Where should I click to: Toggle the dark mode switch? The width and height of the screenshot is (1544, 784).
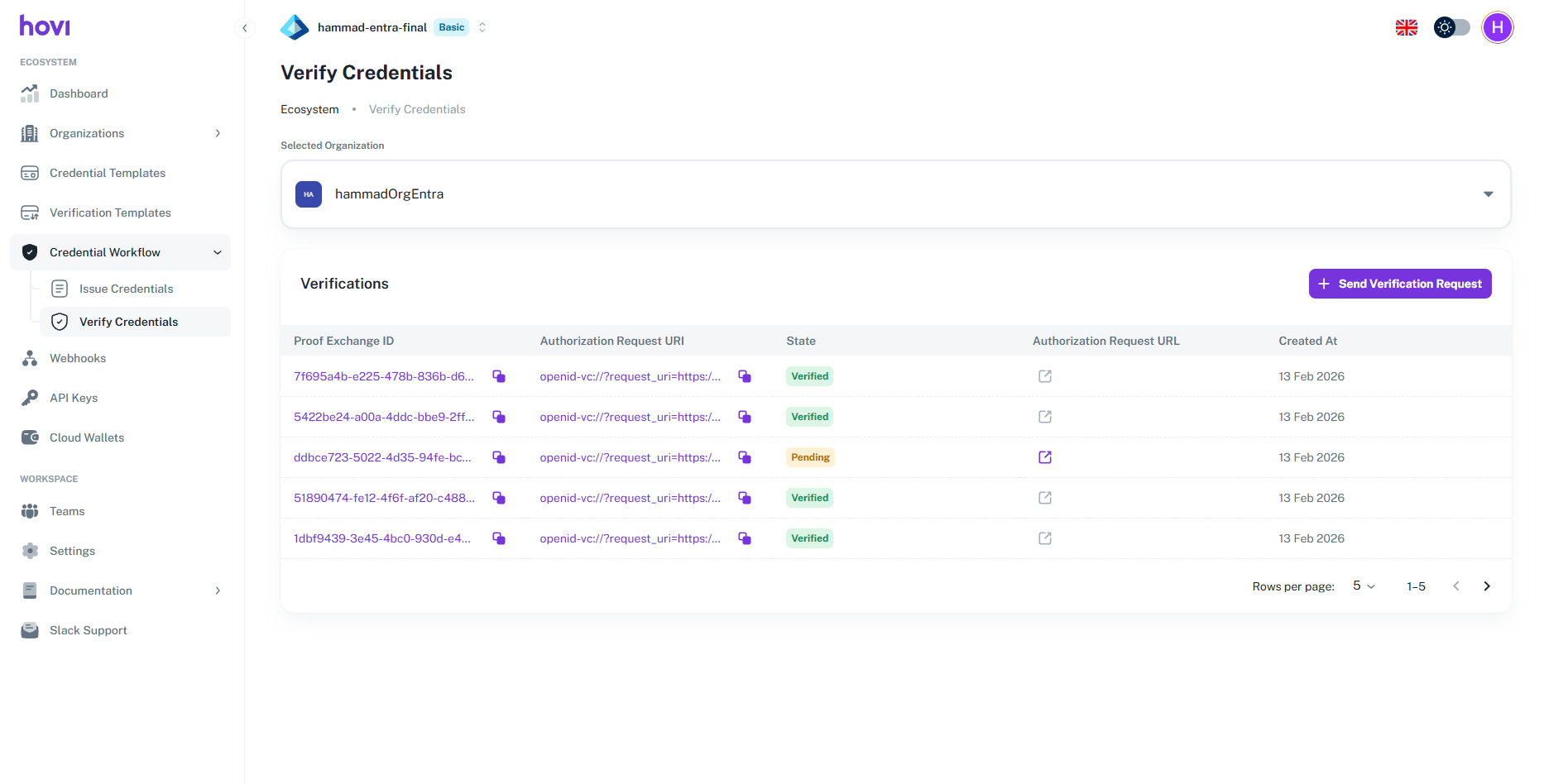(x=1451, y=27)
